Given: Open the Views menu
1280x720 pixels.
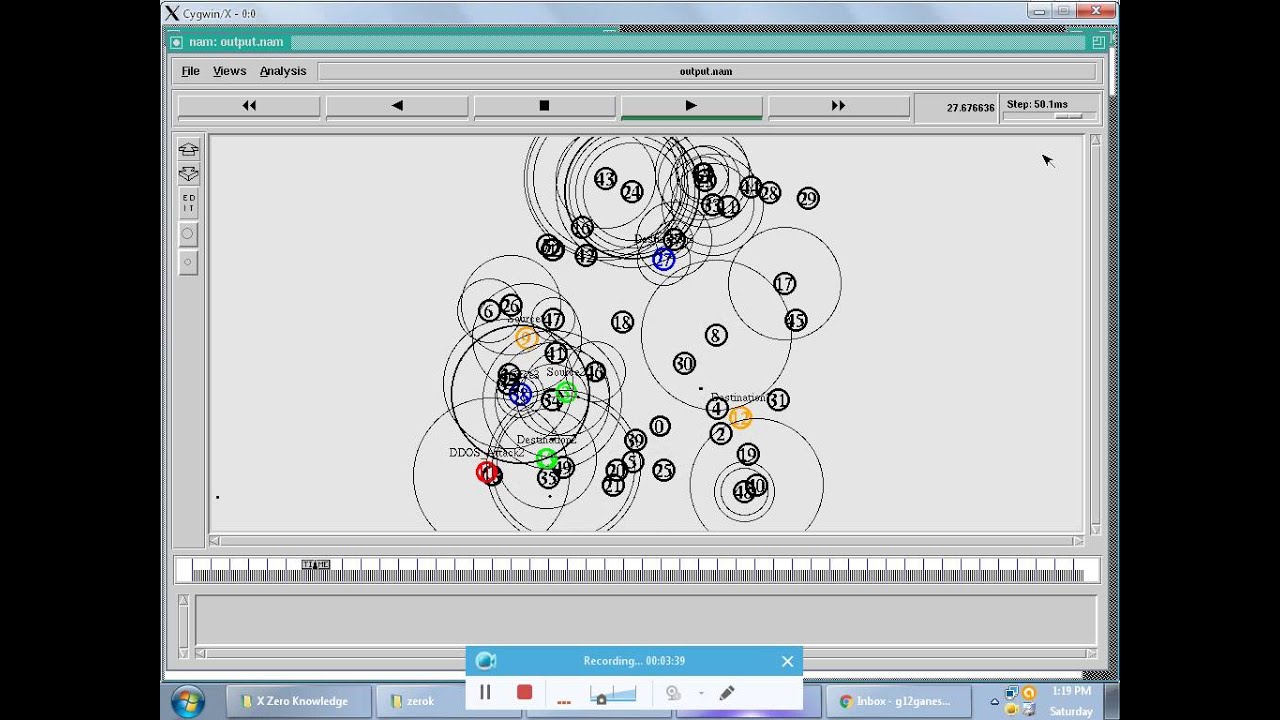Looking at the screenshot, I should [229, 71].
